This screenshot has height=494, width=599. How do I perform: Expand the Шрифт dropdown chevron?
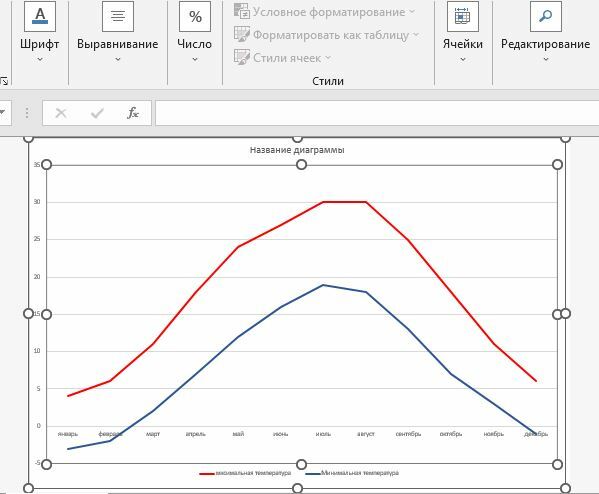40,59
